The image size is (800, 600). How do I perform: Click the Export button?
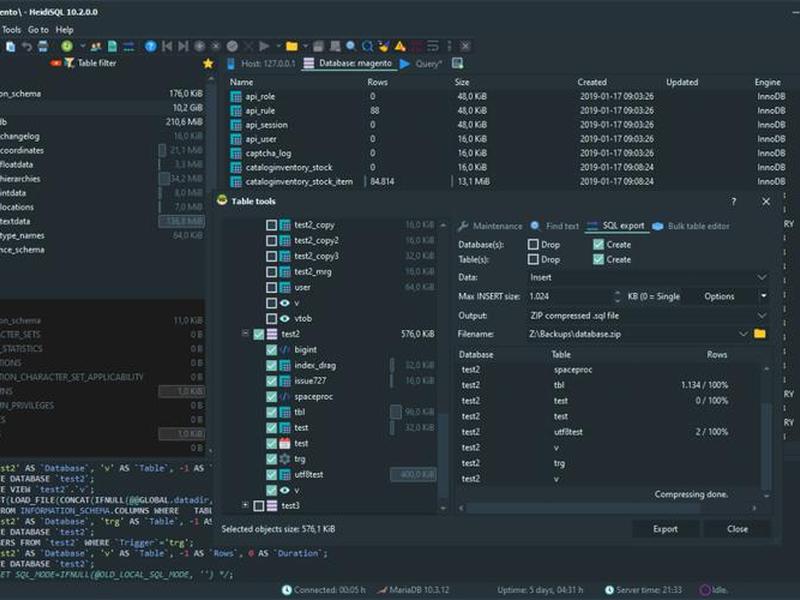tap(665, 529)
